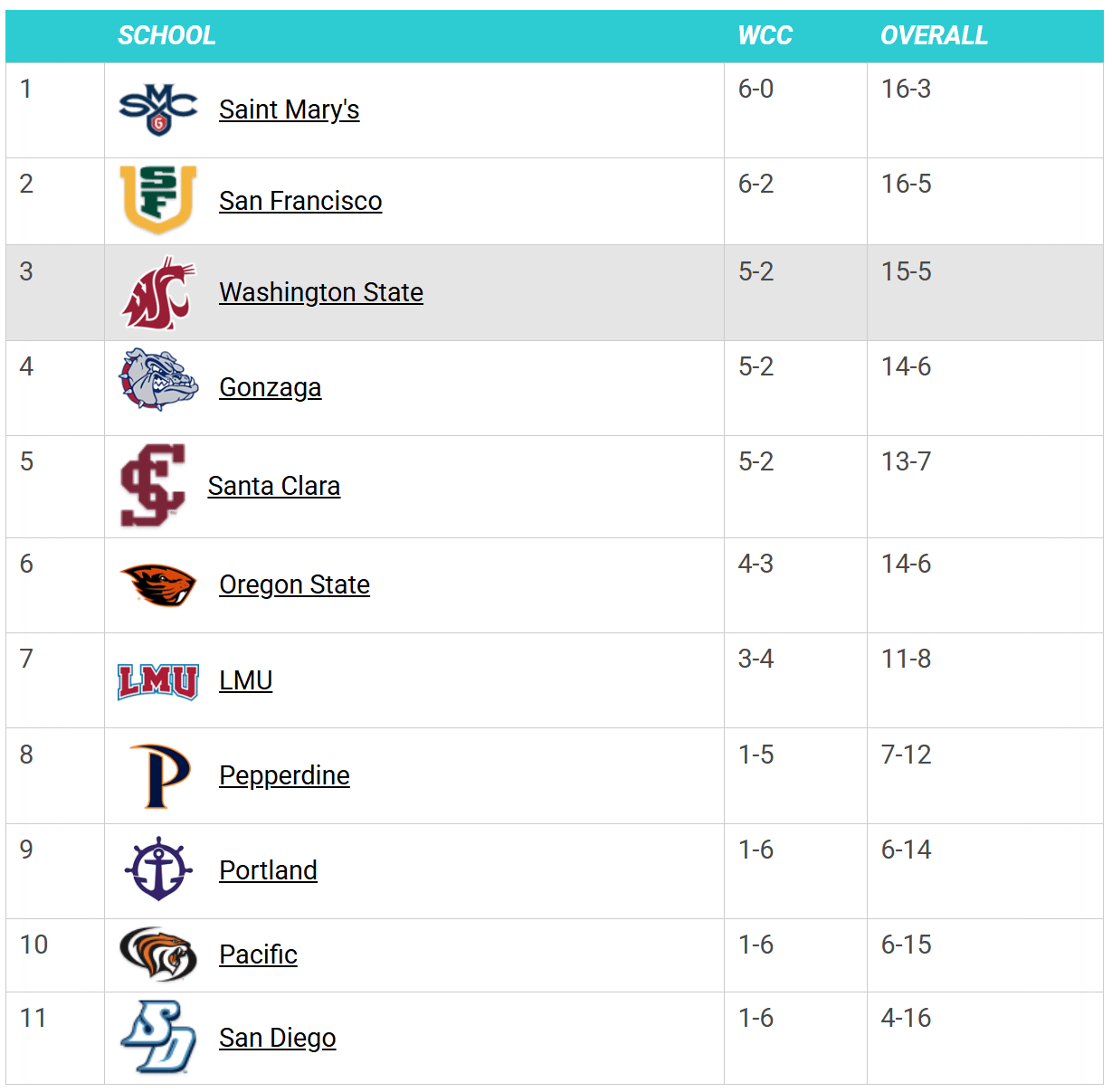Click the Washington State Cougars logo
This screenshot has width=1112, height=1092.
pos(158,293)
